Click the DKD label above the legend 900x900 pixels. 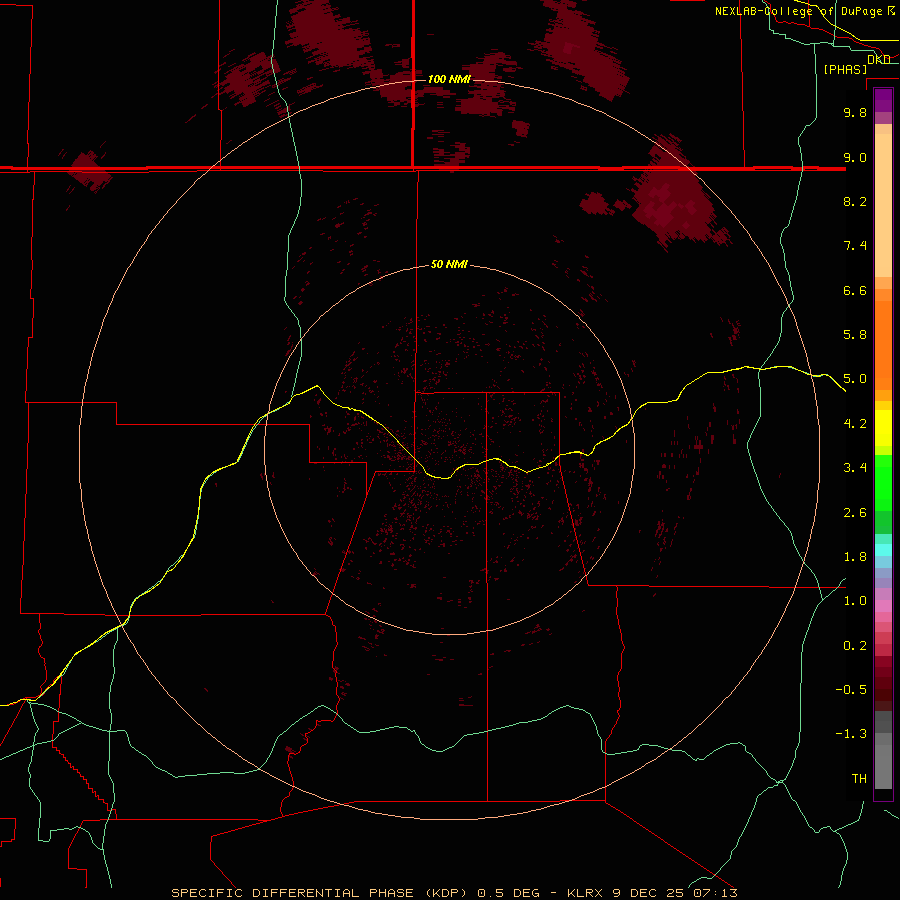878,59
